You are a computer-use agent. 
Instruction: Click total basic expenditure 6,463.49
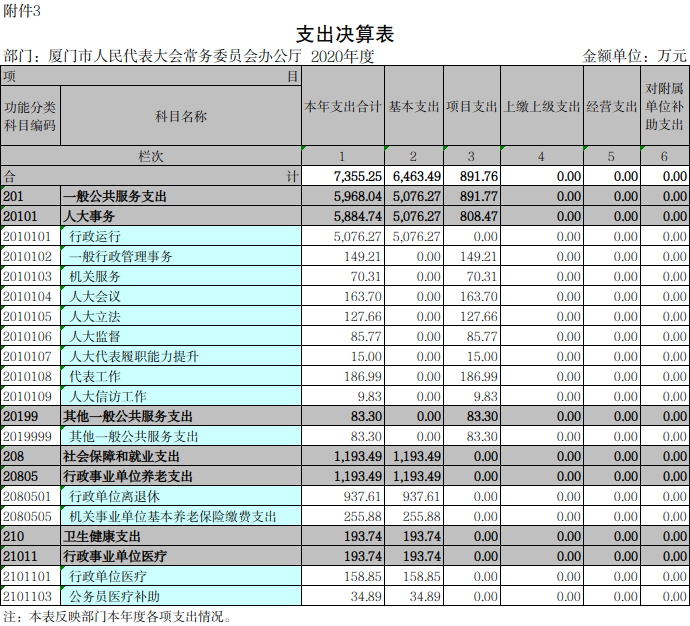click(x=416, y=176)
